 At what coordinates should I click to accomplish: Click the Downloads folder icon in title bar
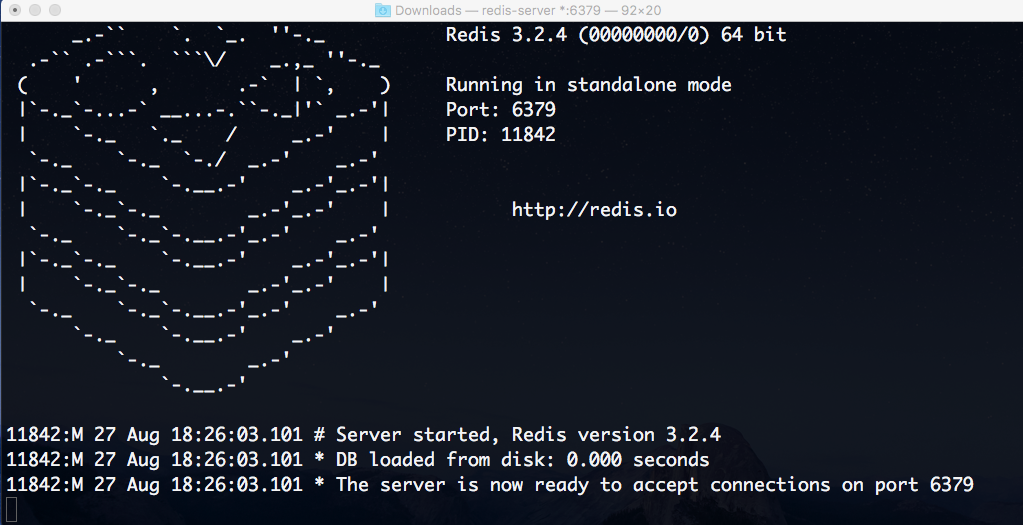pos(383,10)
